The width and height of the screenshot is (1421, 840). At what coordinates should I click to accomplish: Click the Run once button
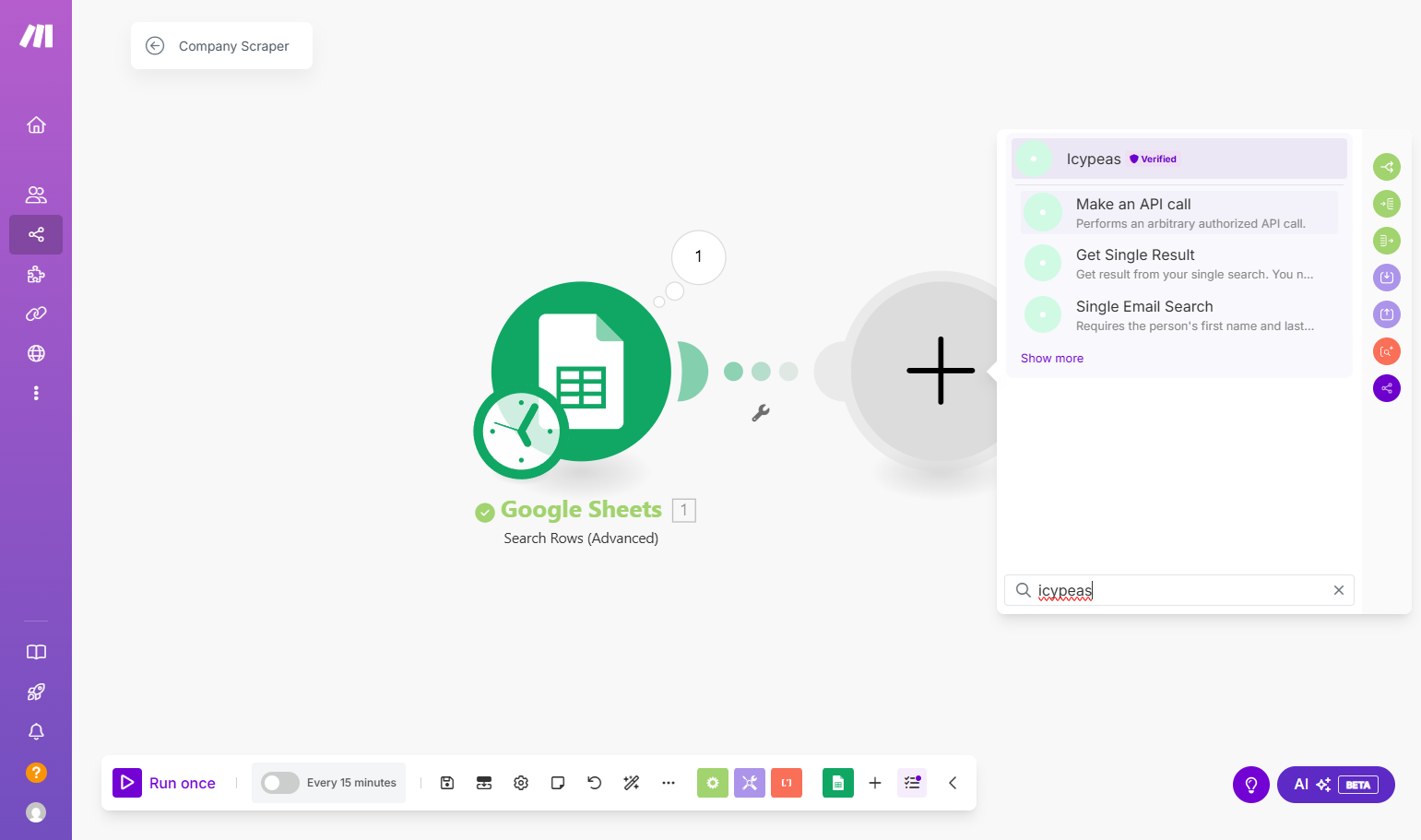point(165,783)
